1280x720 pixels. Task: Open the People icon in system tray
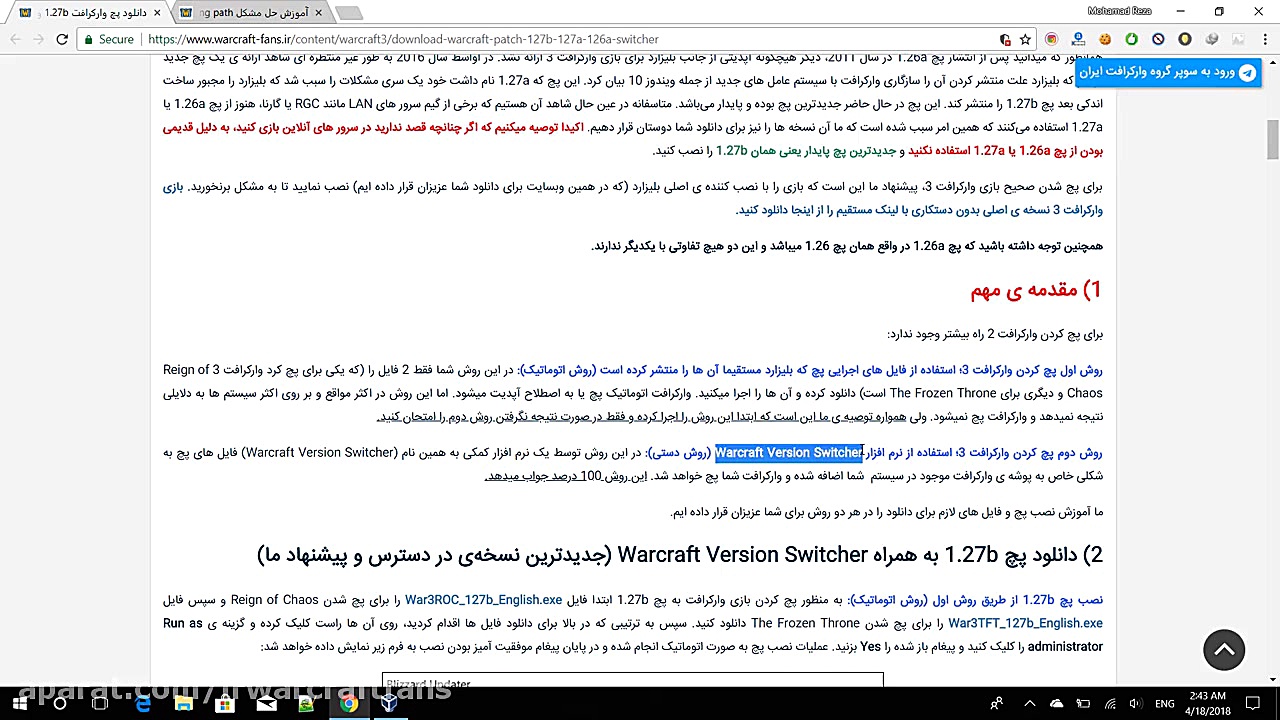pos(996,703)
